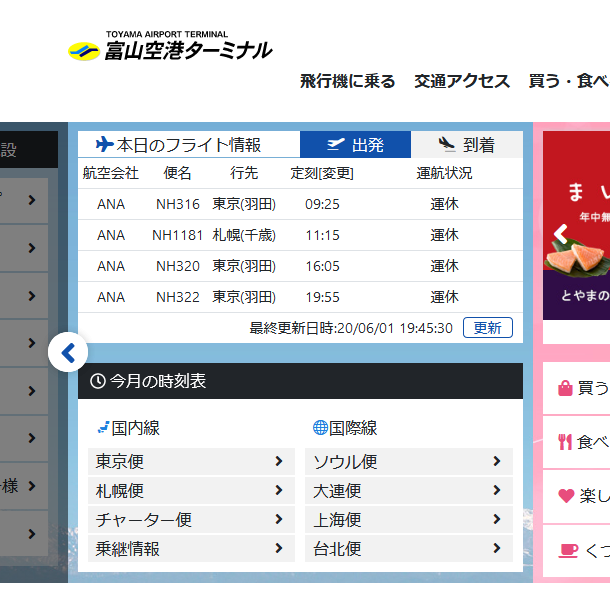
Task: Click the coffee cup くつ icon
Action: click(568, 551)
